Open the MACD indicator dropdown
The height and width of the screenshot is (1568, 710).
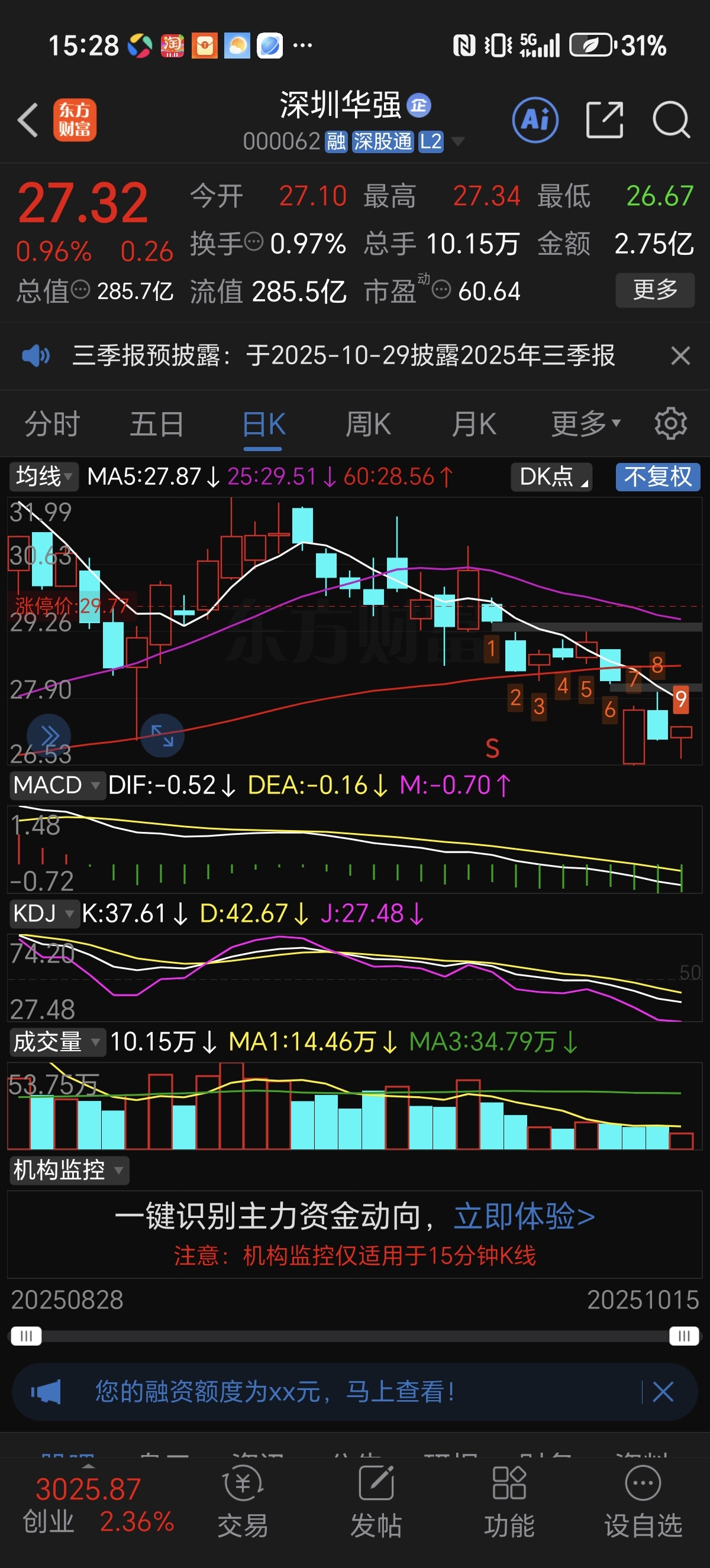(x=57, y=785)
